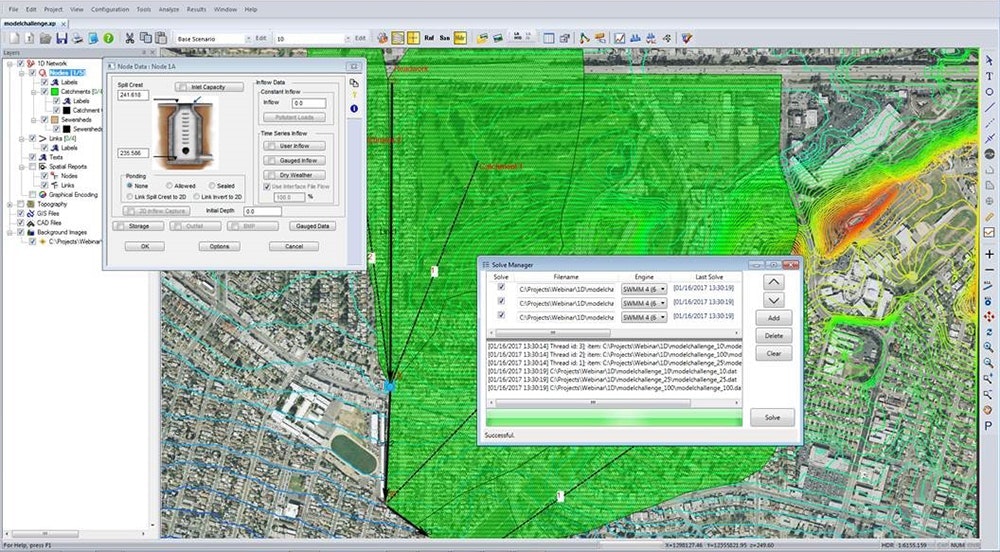The width and height of the screenshot is (1000, 552).
Task: Select the pointer arrow tool in right toolbar
Action: [x=989, y=62]
